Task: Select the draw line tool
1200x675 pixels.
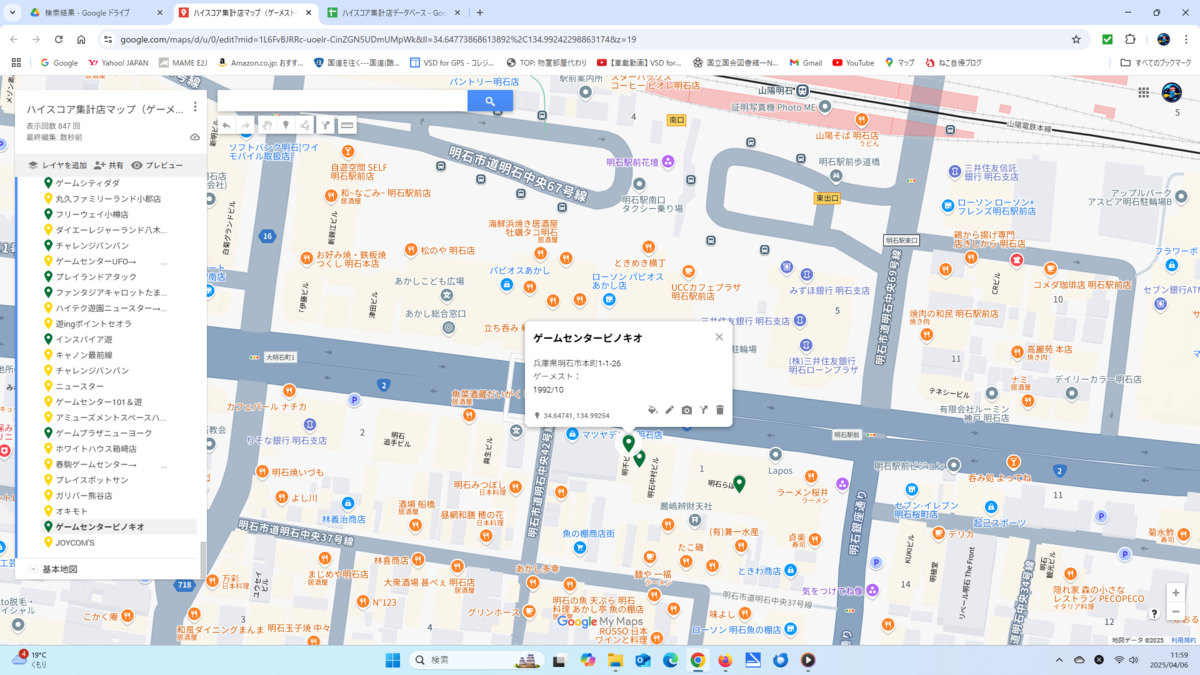Action: tap(305, 126)
